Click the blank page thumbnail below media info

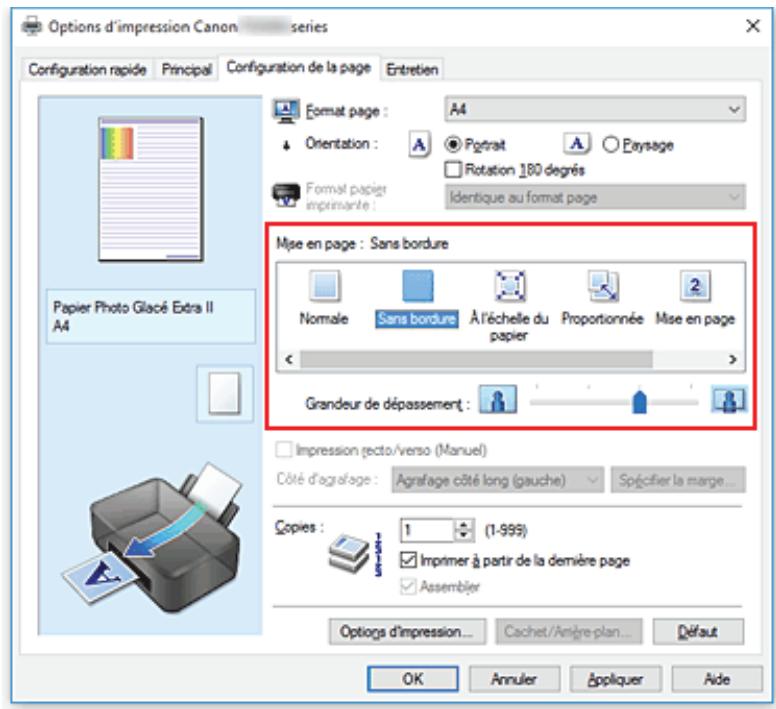(225, 393)
